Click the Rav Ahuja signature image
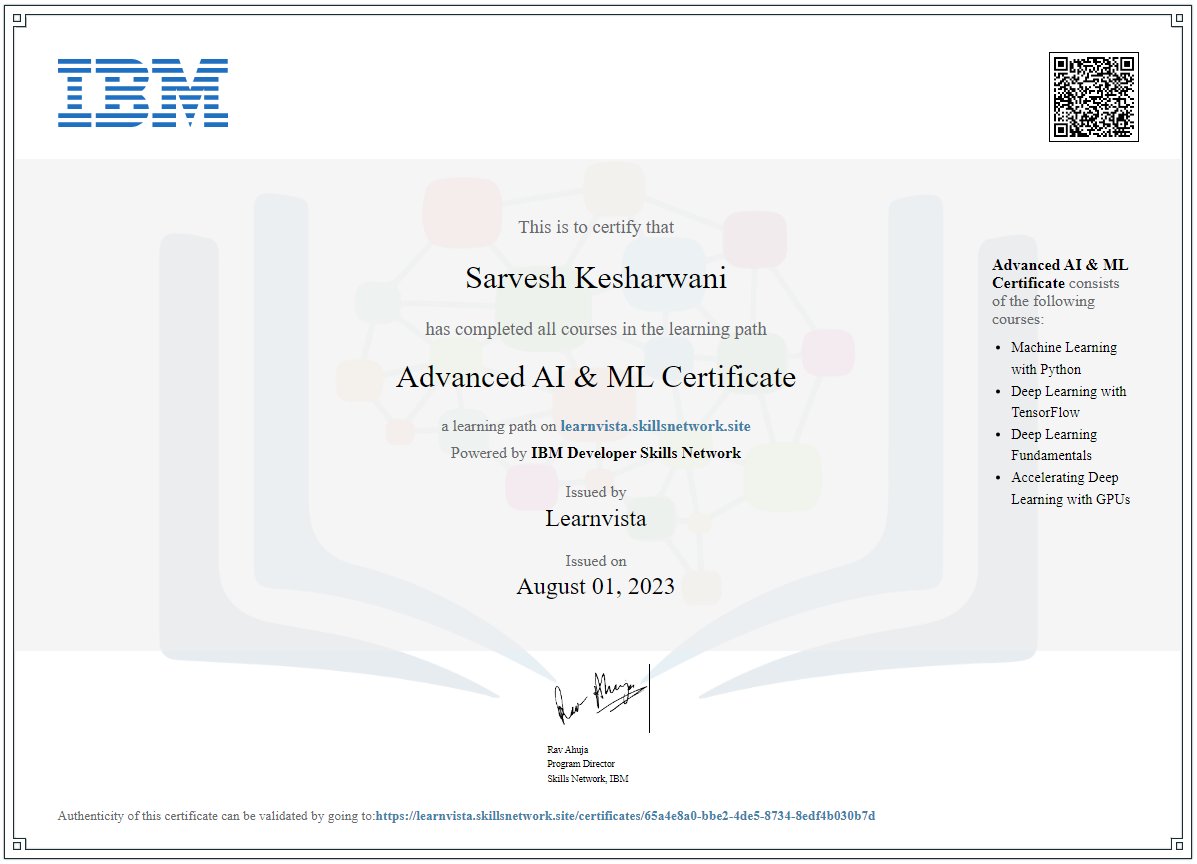The image size is (1197, 864). pyautogui.click(x=601, y=698)
